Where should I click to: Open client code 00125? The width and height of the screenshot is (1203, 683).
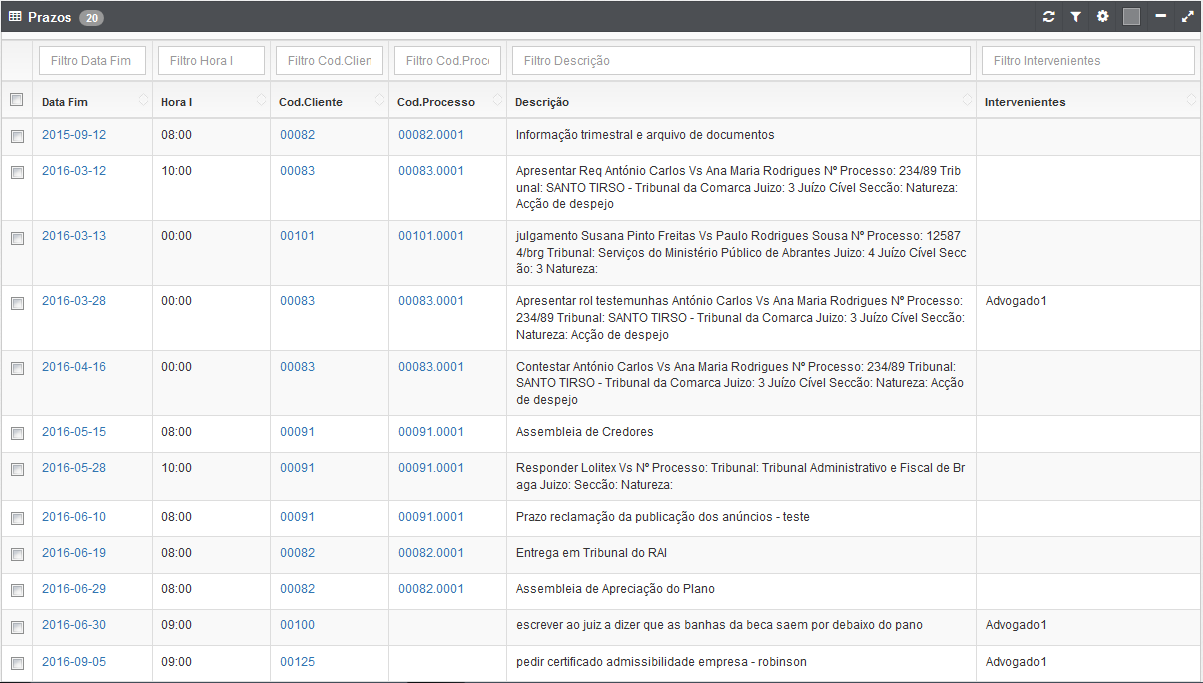(x=297, y=662)
